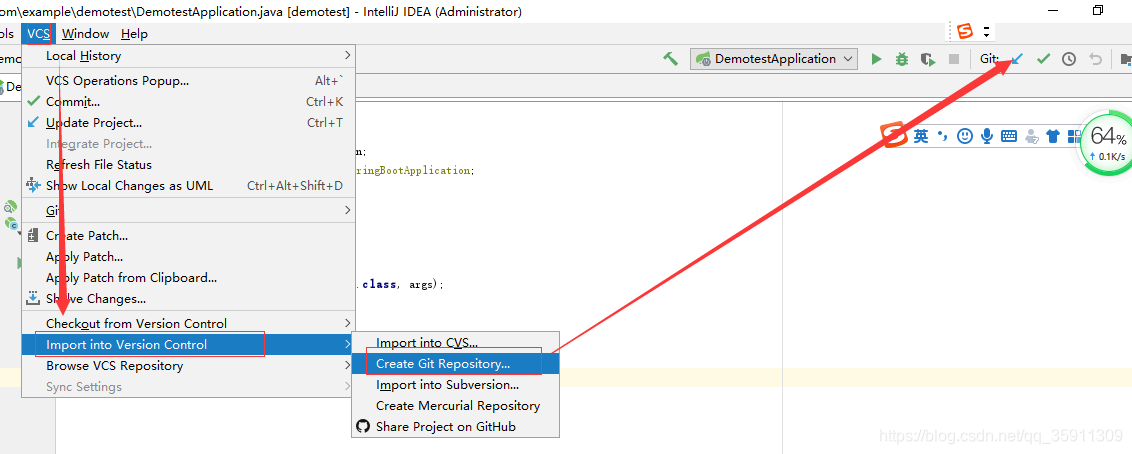Select Create Git Repository...

456,364
